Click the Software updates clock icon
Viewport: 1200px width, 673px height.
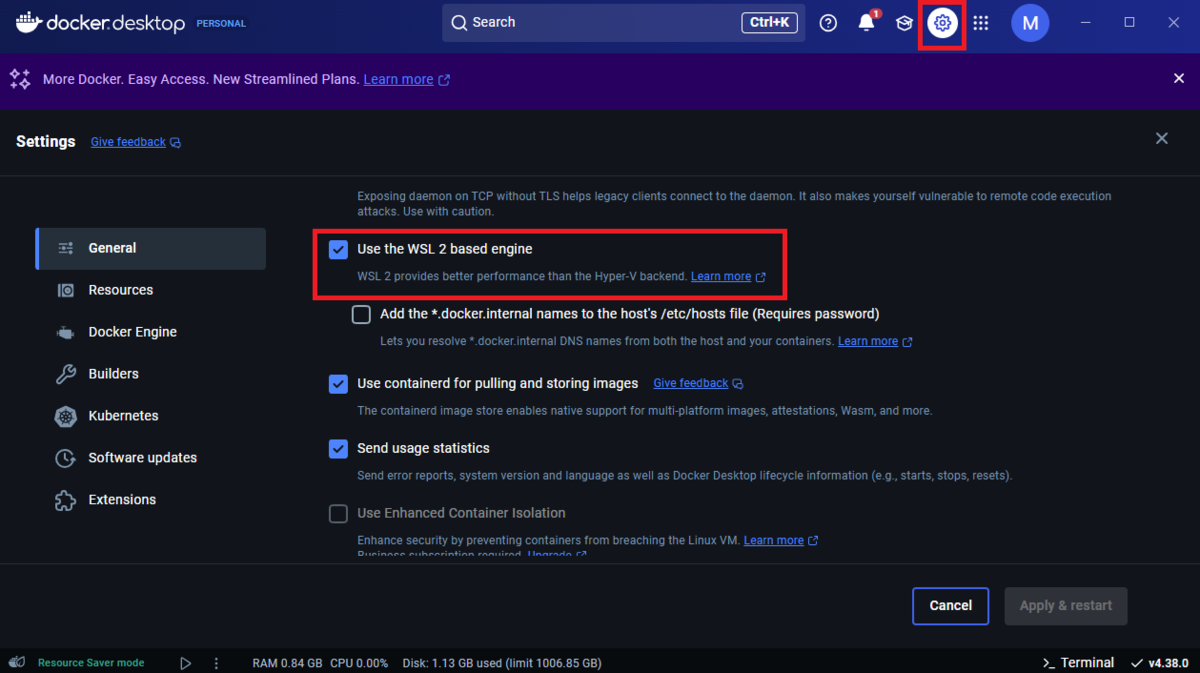tap(66, 458)
